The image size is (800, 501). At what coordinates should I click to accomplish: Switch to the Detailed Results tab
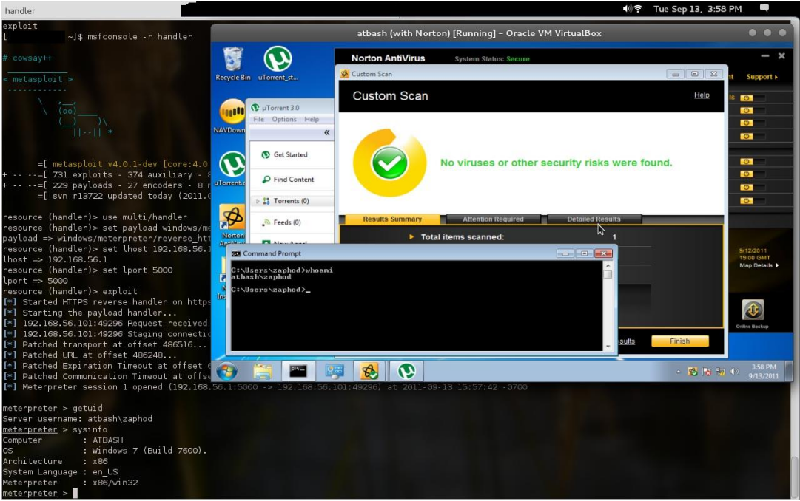coord(594,219)
